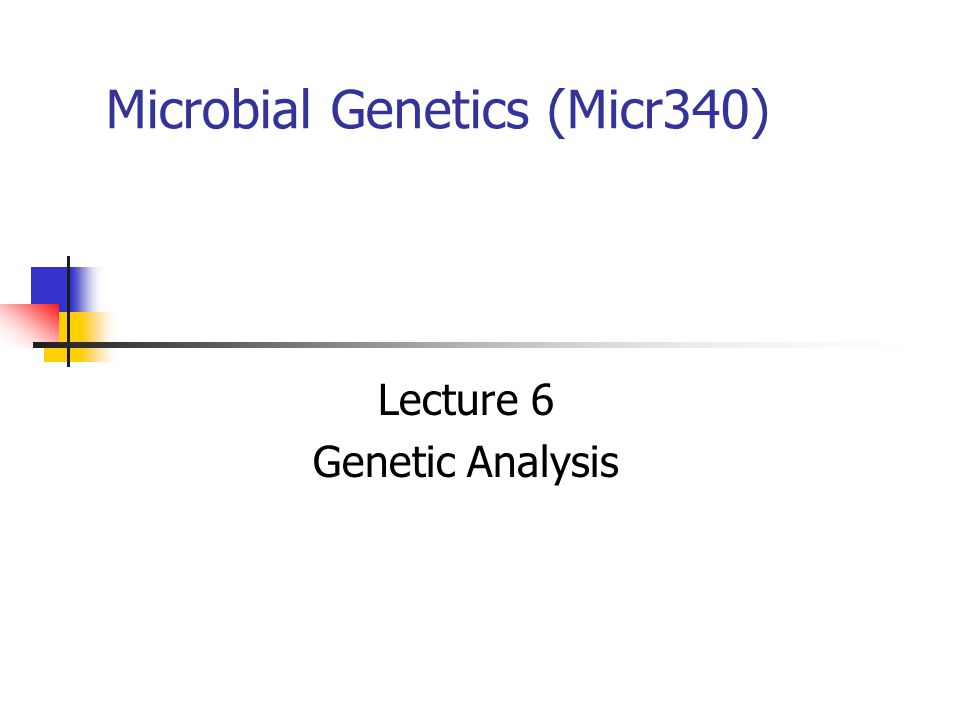Click the "(Micr340)" course code text
Viewport: 960px width, 720px height.
pos(658,111)
